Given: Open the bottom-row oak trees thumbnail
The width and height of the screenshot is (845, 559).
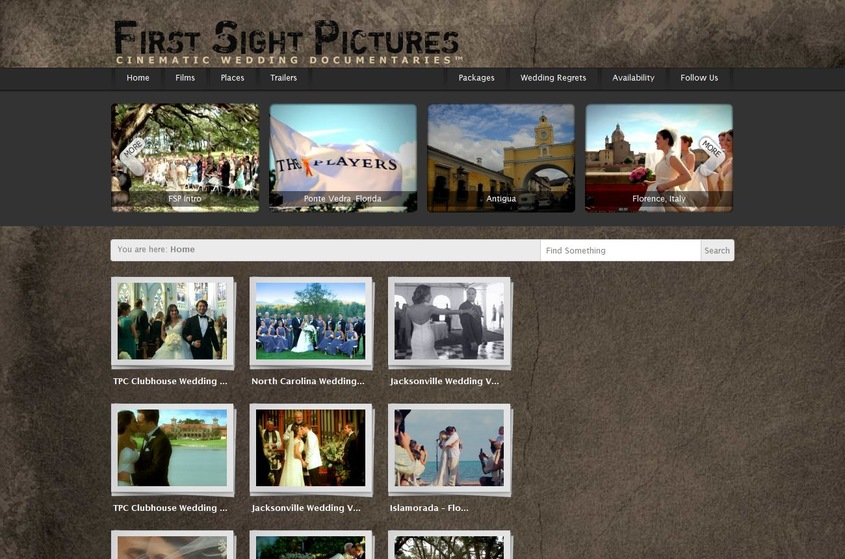Looking at the screenshot, I should [449, 544].
